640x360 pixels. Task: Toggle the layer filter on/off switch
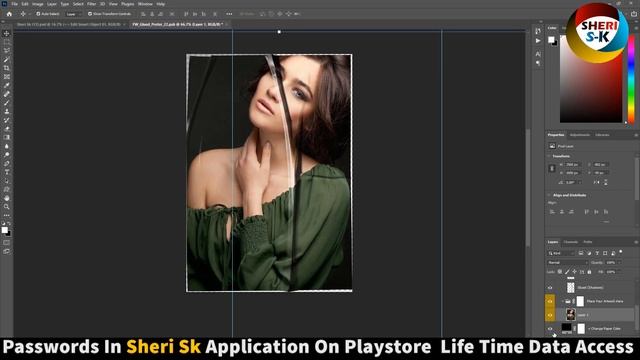[621, 252]
